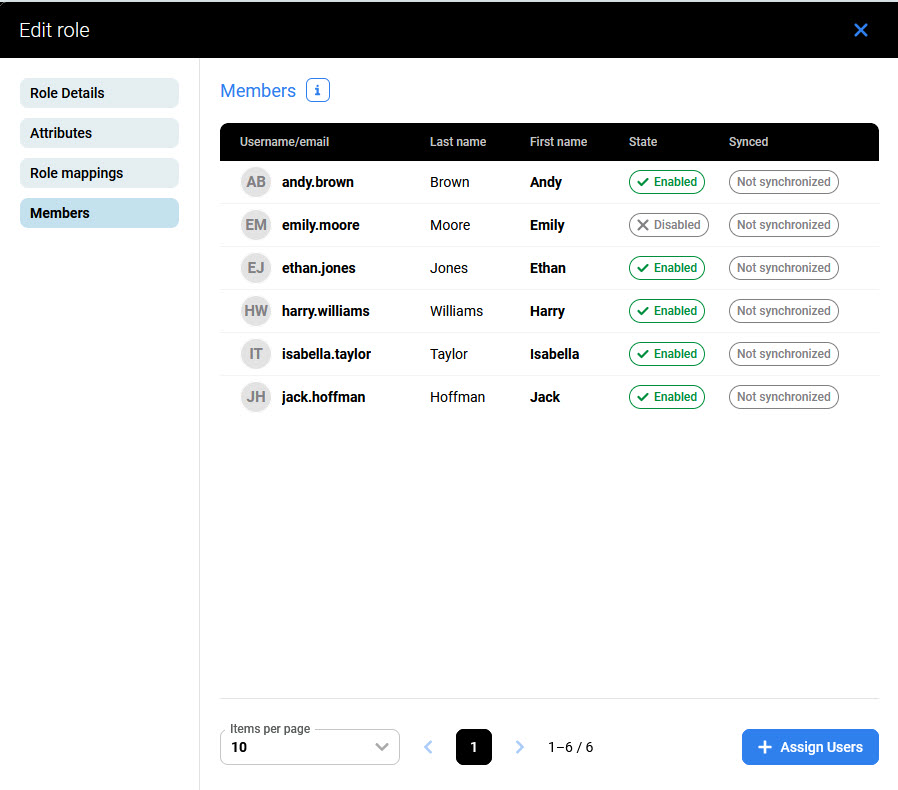
Task: Sort by the Last name column header
Action: [x=458, y=142]
